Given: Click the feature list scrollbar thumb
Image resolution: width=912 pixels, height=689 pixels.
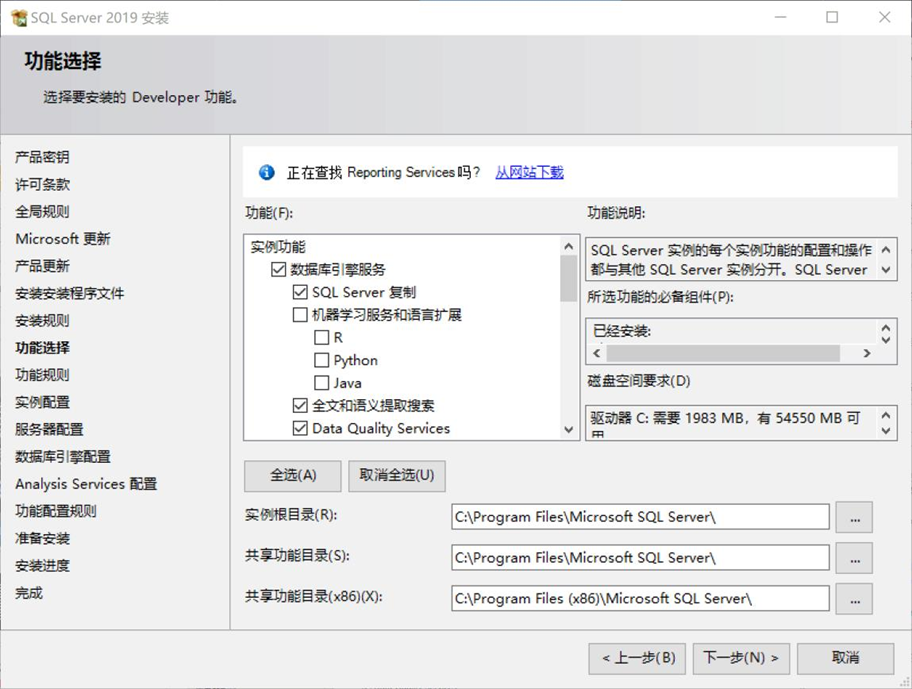Looking at the screenshot, I should coord(569,279).
